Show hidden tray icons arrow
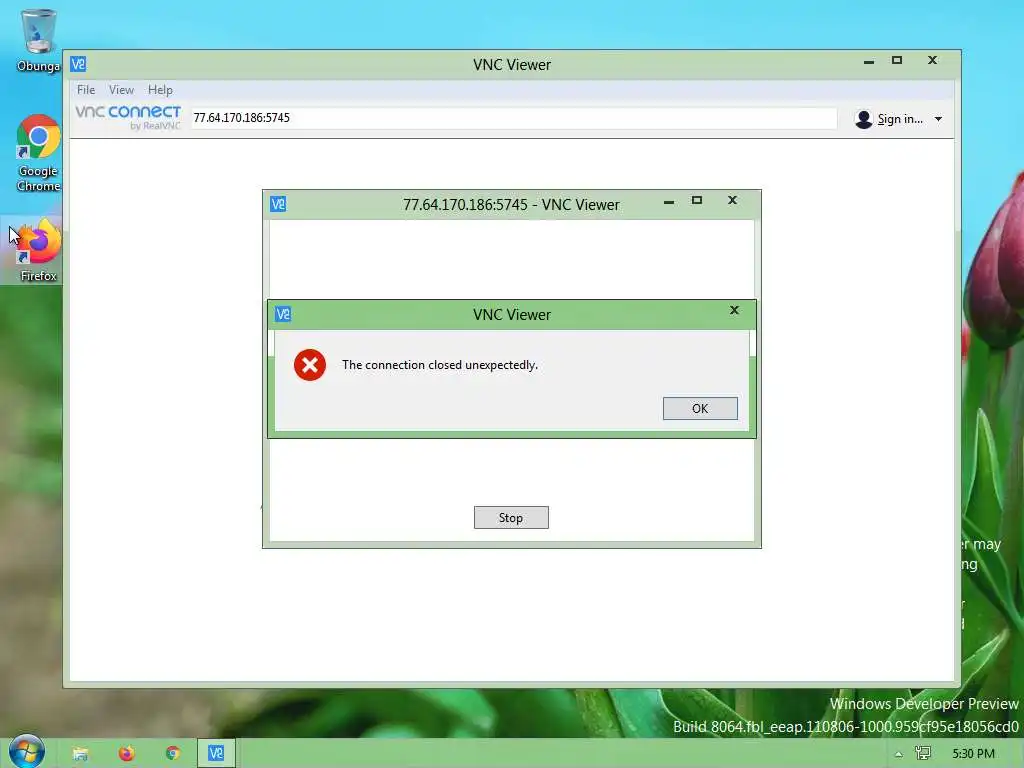Screen dimensions: 1024x768 [899, 754]
